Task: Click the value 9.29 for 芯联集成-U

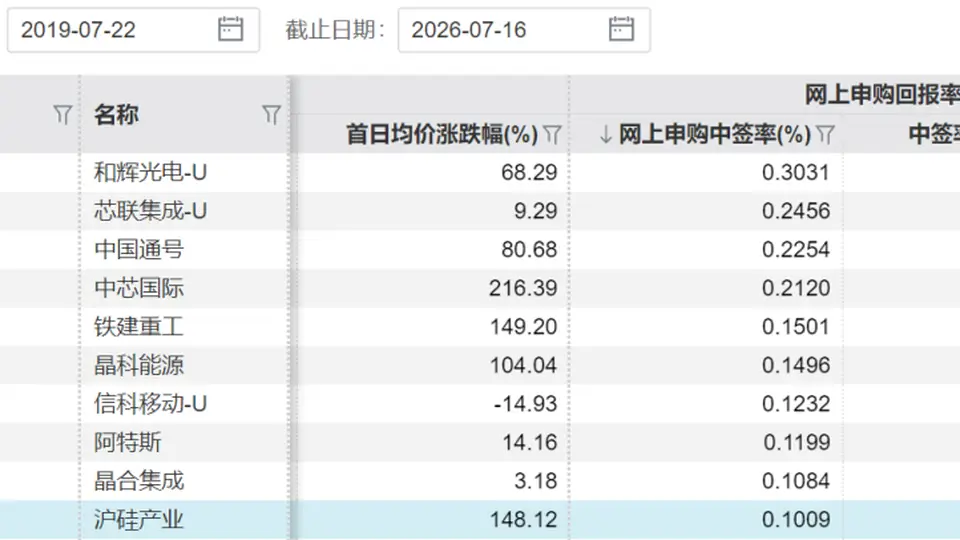Action: 535,211
